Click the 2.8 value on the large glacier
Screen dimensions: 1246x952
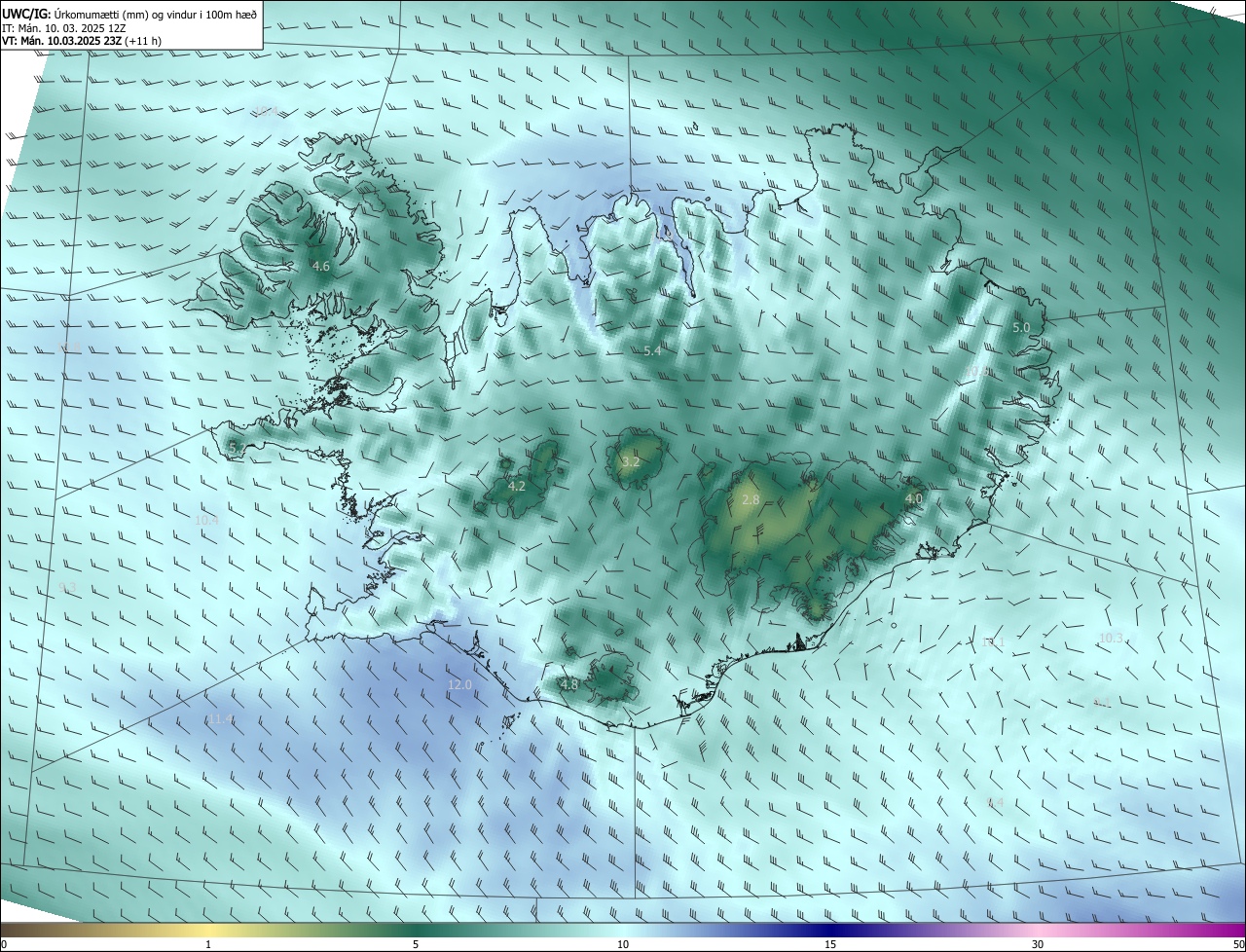(751, 500)
